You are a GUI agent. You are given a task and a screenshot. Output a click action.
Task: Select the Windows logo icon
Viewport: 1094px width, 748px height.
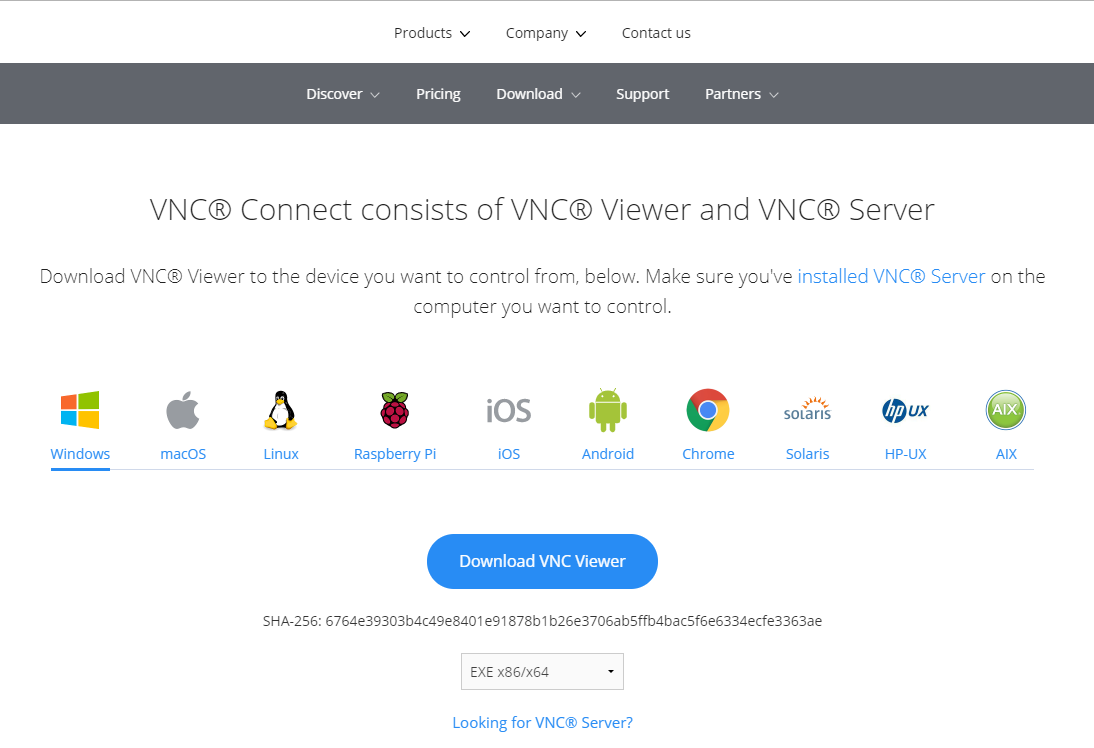coord(80,410)
